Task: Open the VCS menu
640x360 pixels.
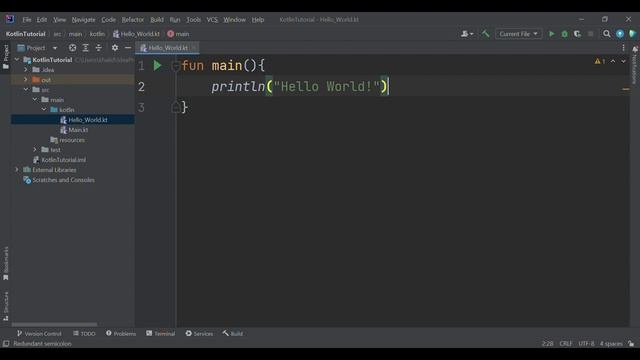Action: pos(212,20)
